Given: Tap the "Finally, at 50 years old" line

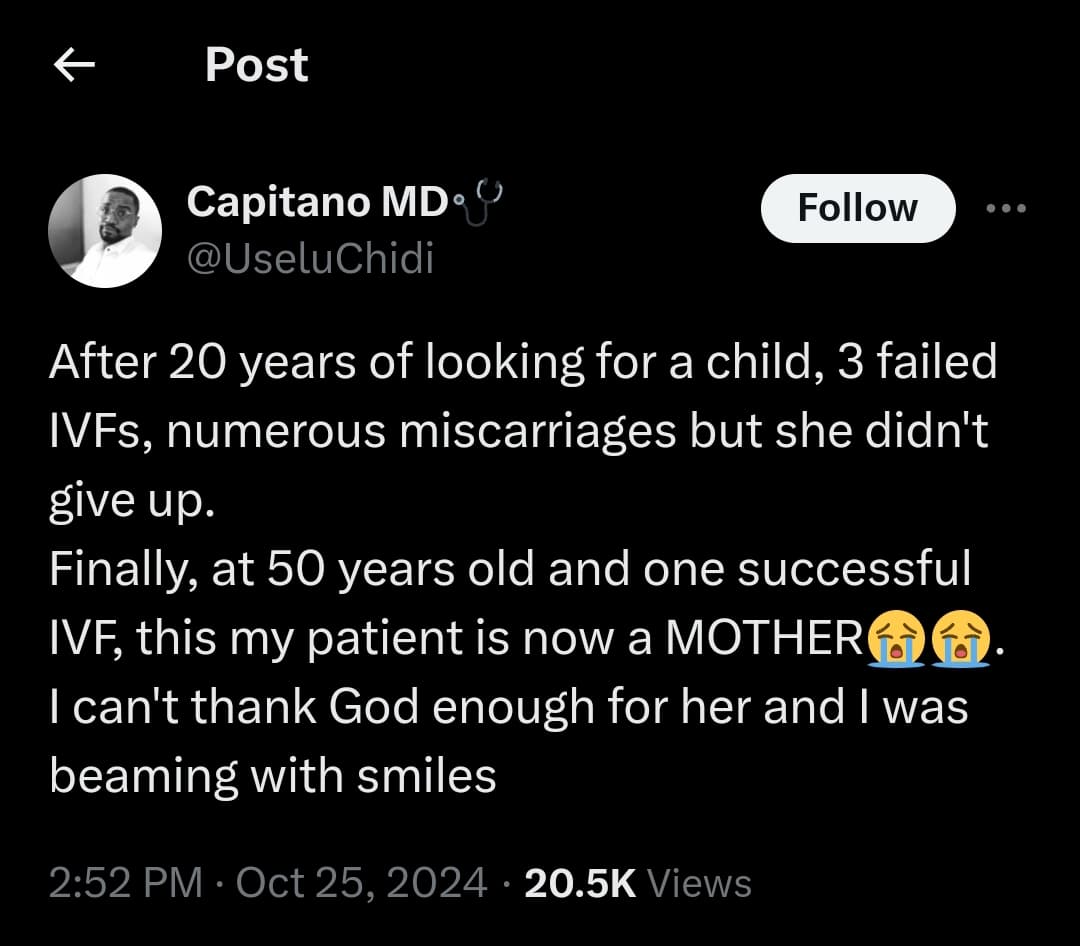Looking at the screenshot, I should (510, 570).
